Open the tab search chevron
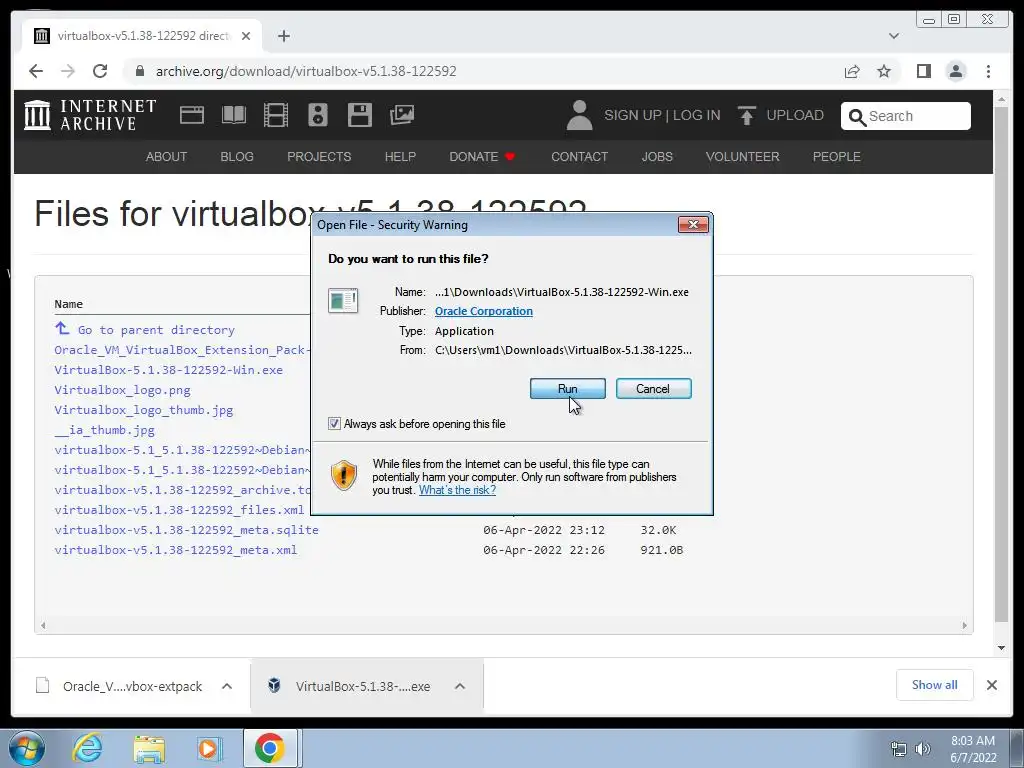 894,36
